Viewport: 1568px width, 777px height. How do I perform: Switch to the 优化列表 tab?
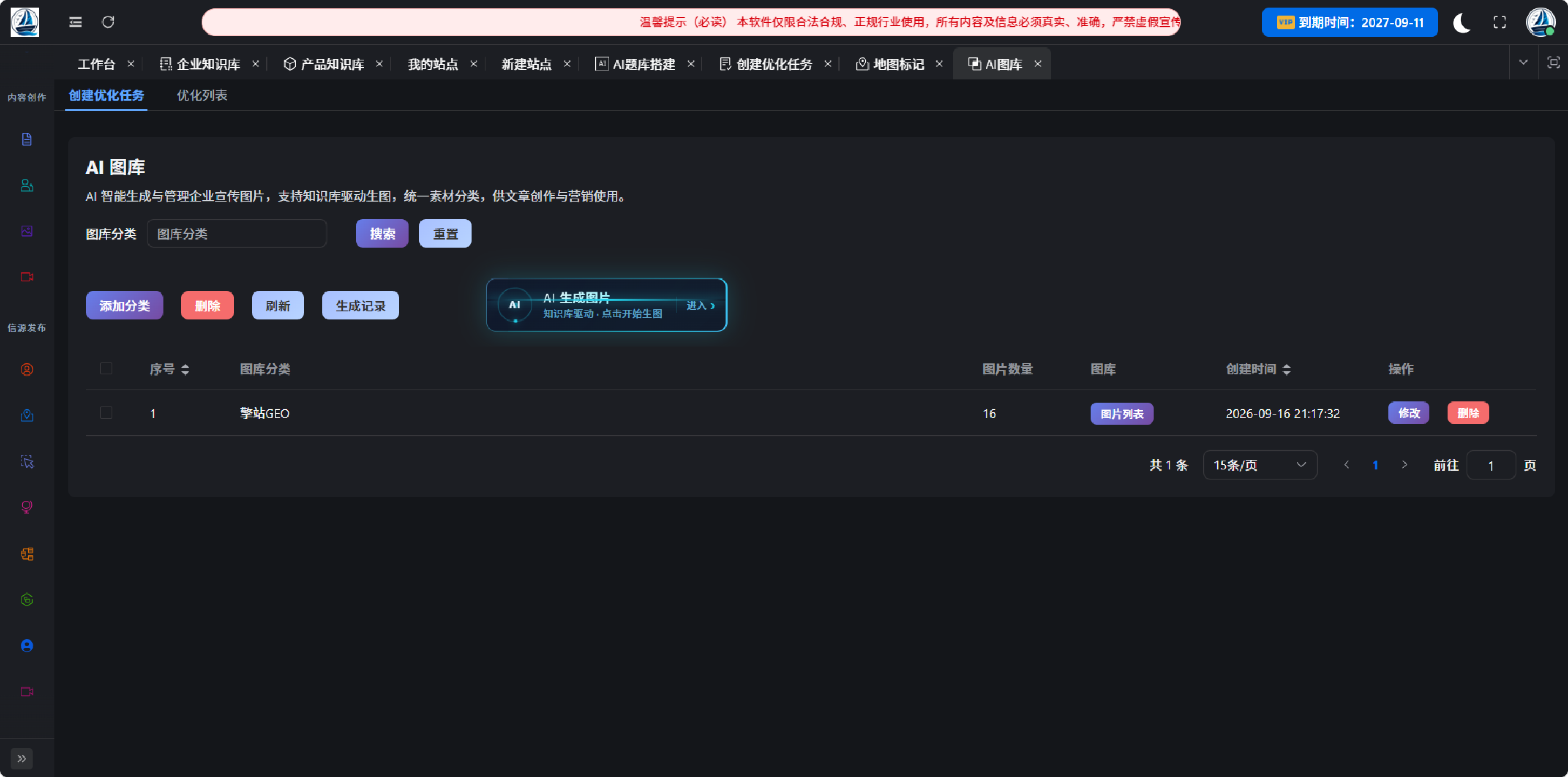pyautogui.click(x=202, y=96)
